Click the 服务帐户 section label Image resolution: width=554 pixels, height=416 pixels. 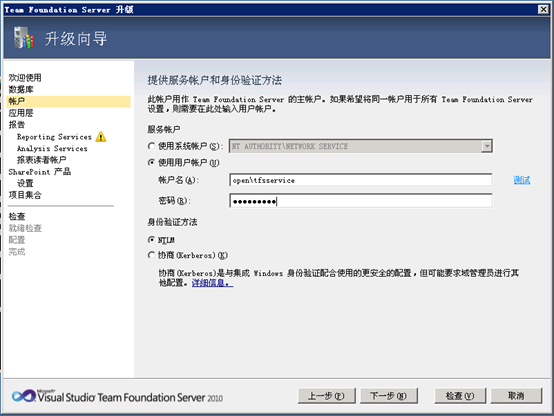pyautogui.click(x=164, y=129)
